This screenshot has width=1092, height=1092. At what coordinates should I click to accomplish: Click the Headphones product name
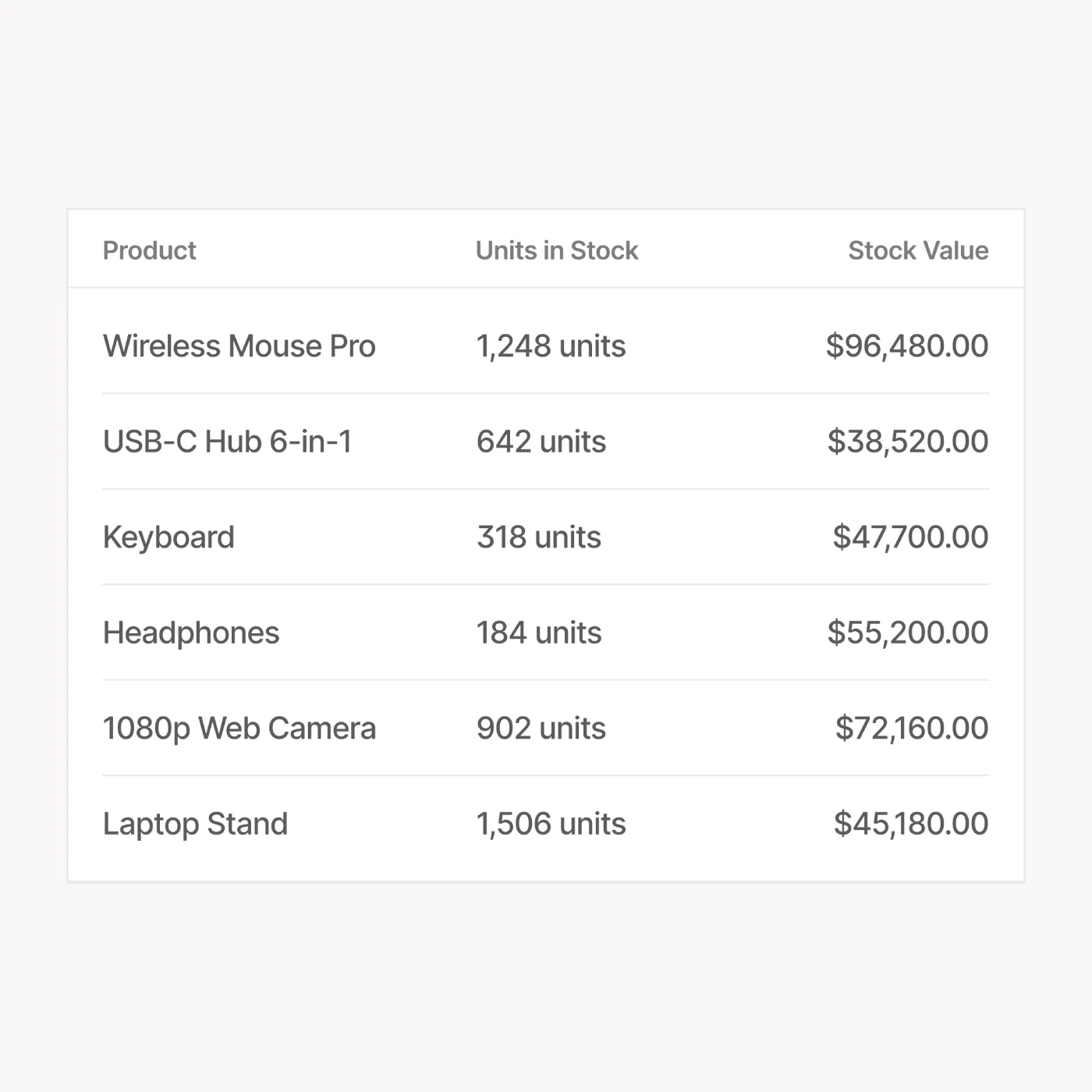(190, 633)
